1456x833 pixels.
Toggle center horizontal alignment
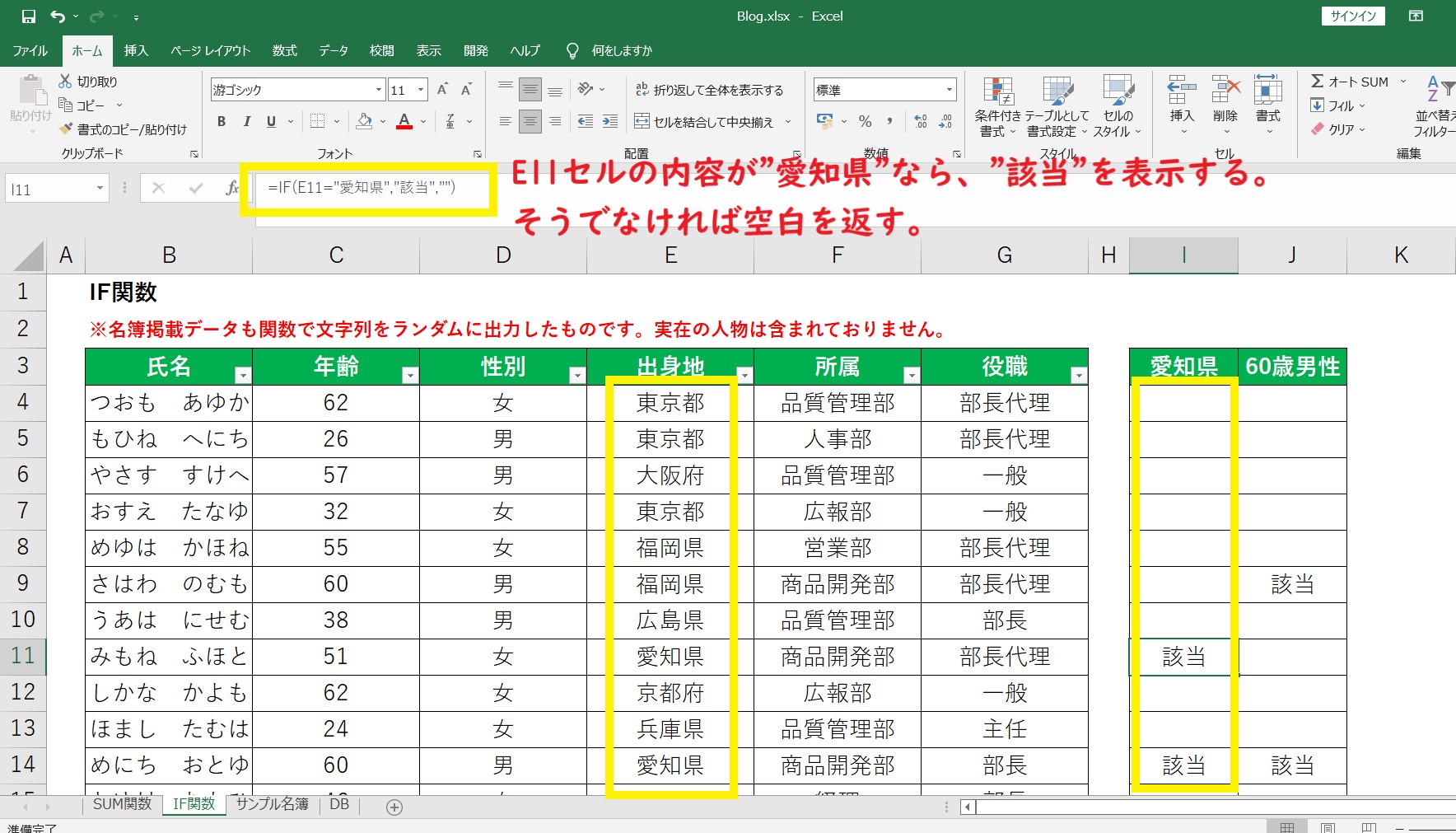click(x=530, y=122)
